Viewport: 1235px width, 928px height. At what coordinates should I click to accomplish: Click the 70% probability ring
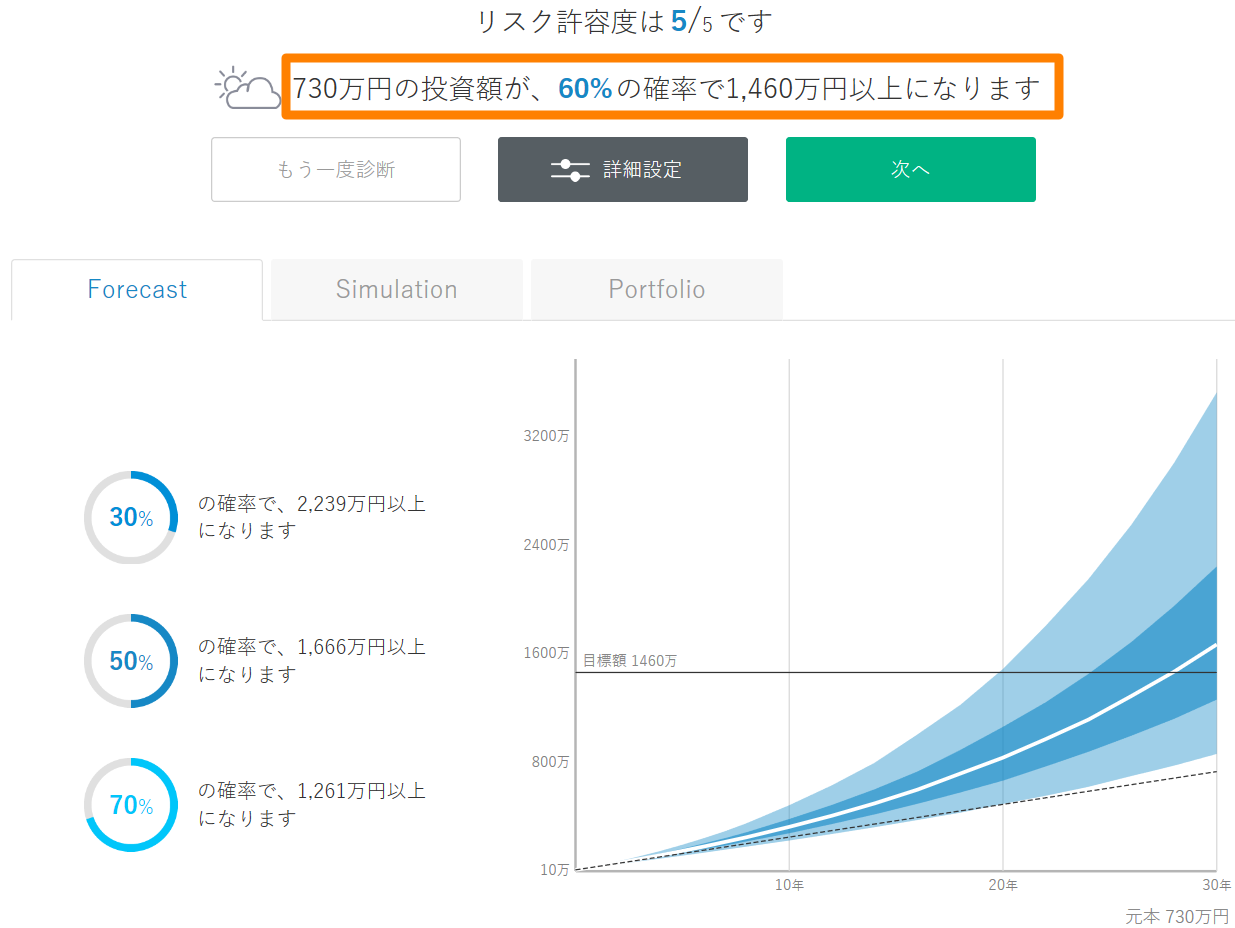(x=131, y=806)
